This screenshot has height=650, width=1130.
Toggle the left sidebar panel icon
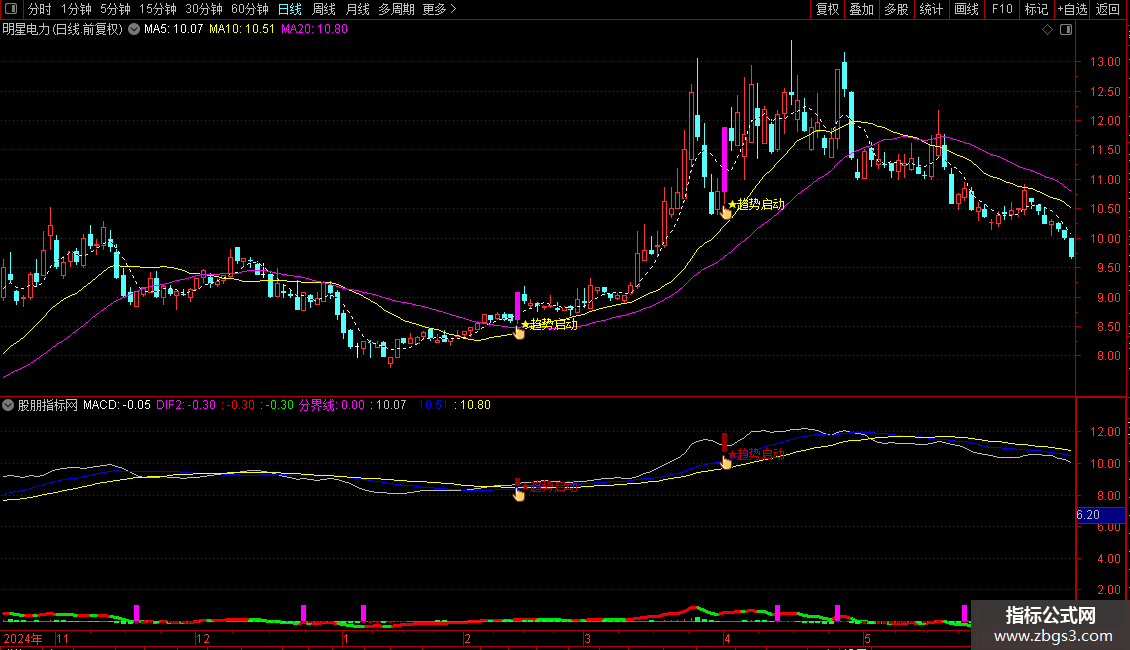coord(11,9)
